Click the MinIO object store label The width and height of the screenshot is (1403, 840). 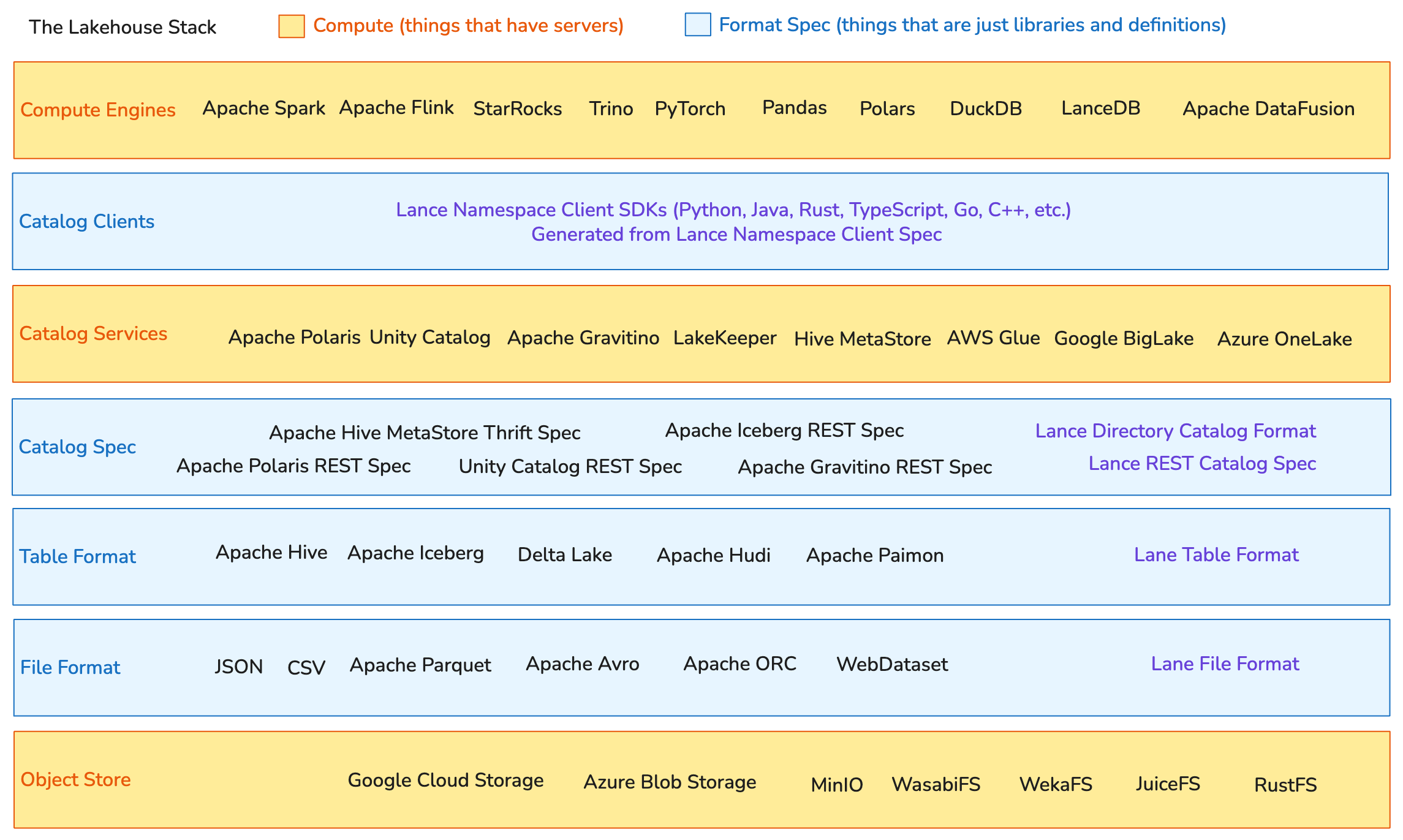point(836,785)
